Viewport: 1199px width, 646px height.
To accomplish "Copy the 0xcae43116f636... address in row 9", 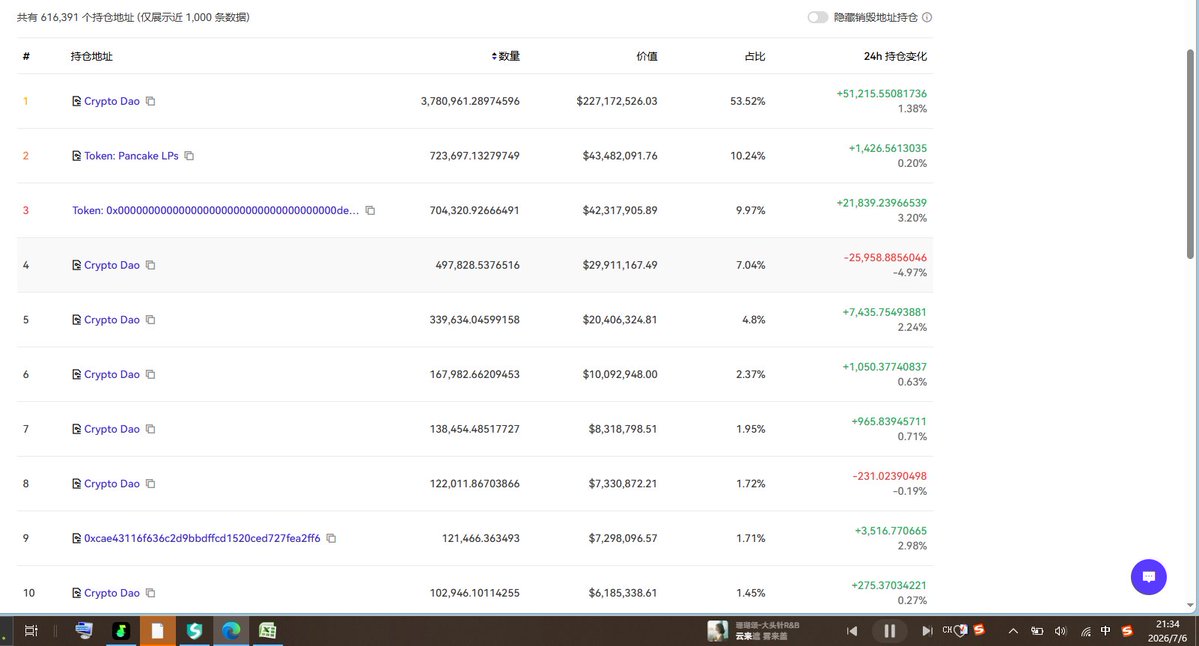I will pyautogui.click(x=331, y=538).
